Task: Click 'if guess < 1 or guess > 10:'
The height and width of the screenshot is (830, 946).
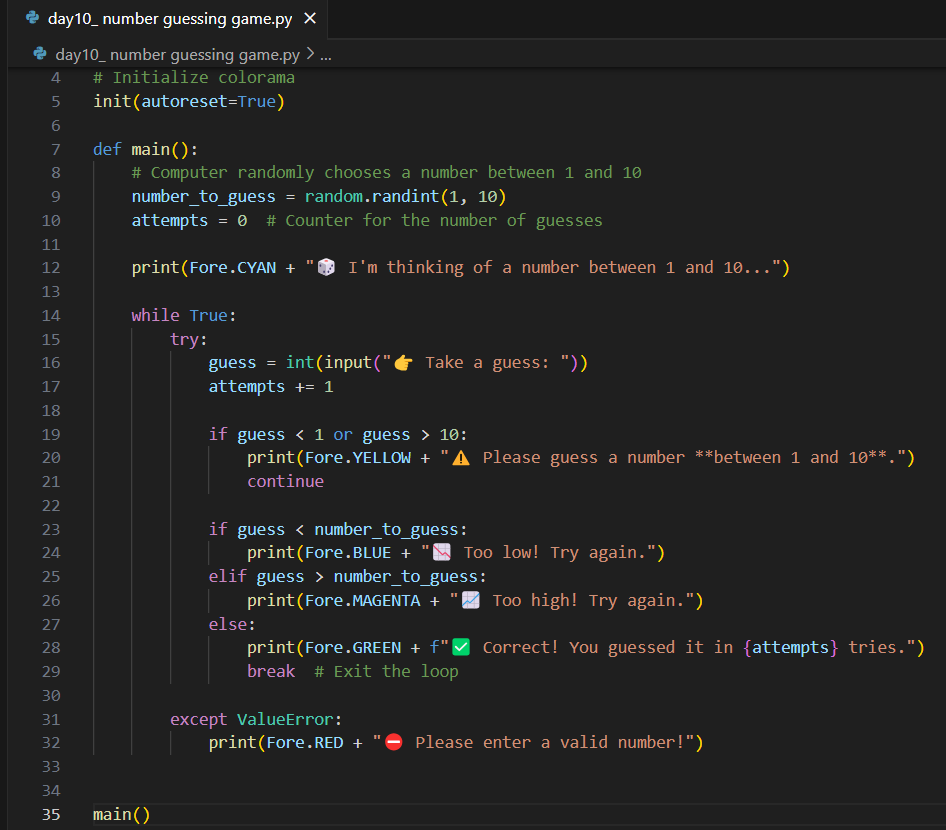Action: click(338, 434)
